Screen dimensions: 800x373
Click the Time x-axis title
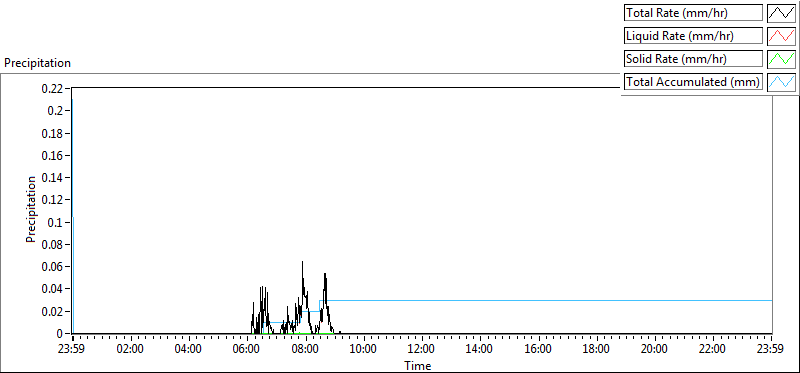pyautogui.click(x=418, y=365)
